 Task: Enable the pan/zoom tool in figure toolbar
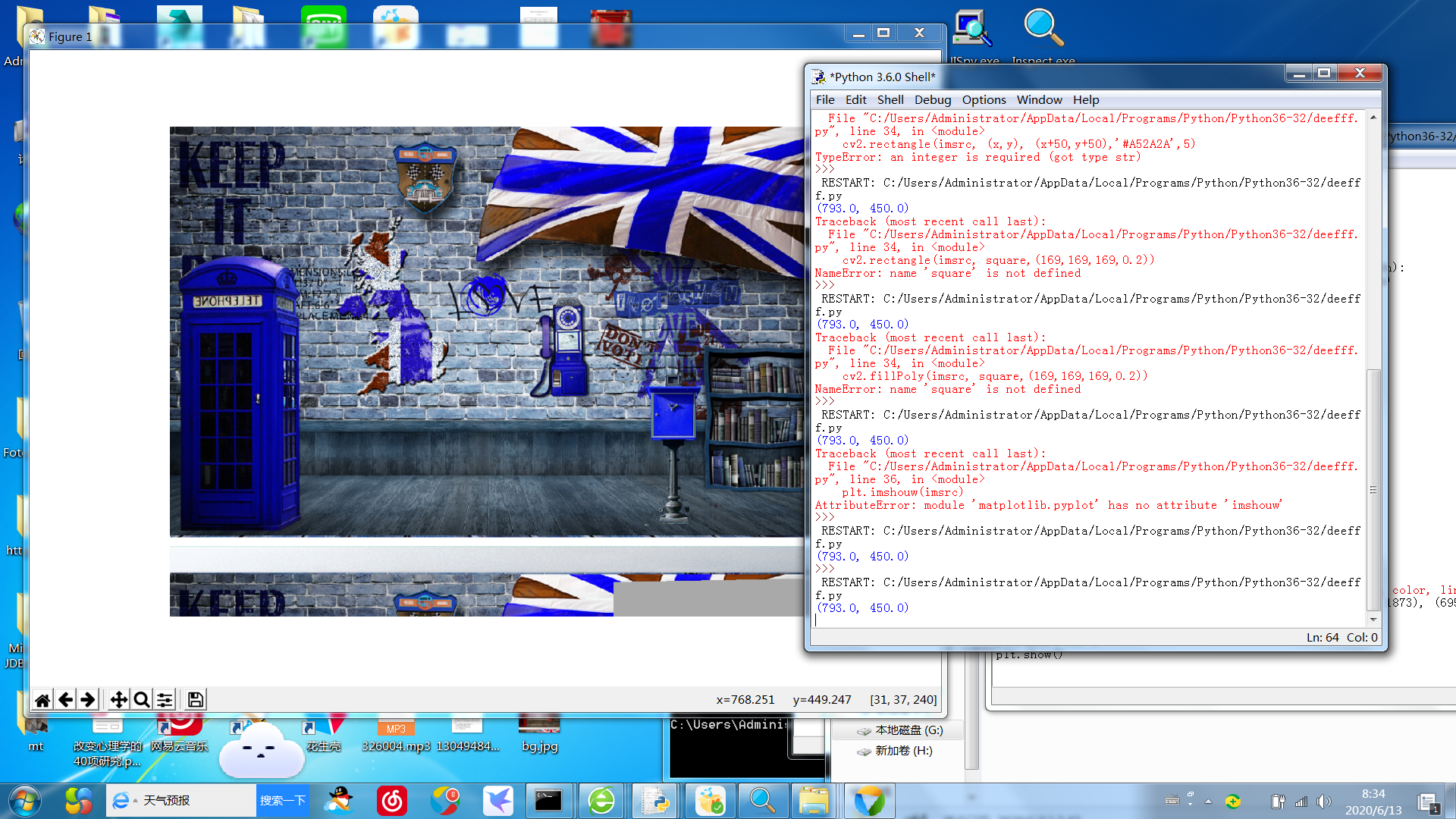118,699
